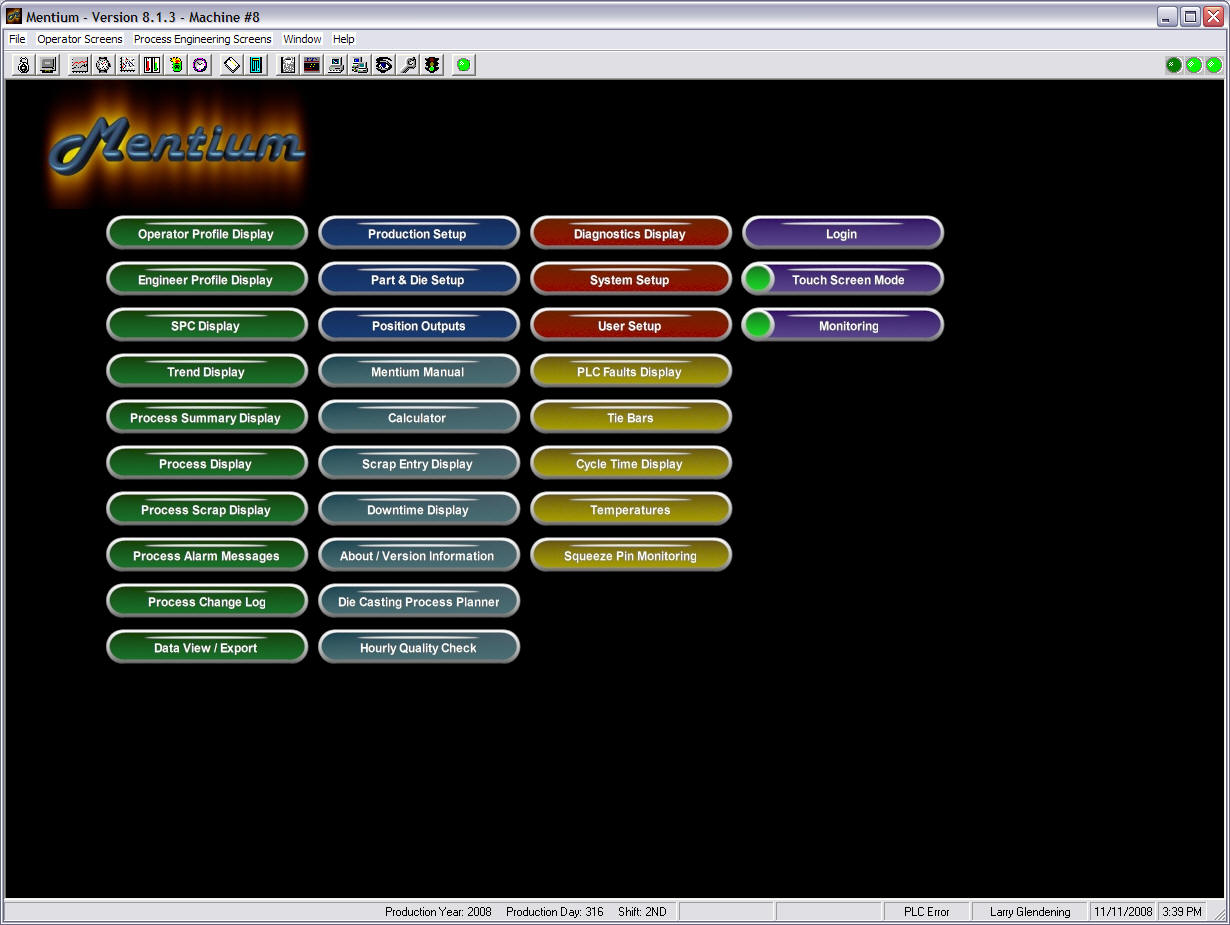The image size is (1230, 925).
Task: Click the red System Setup button
Action: click(x=631, y=279)
